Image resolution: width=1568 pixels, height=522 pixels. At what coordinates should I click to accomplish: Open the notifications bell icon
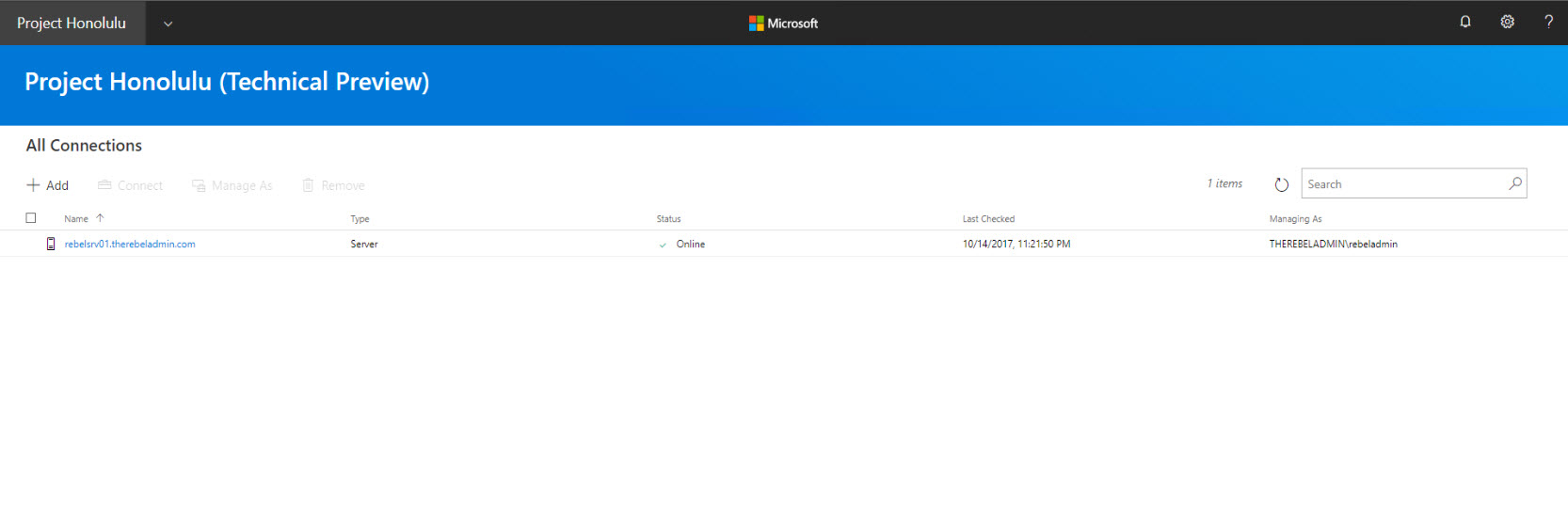coord(1465,22)
